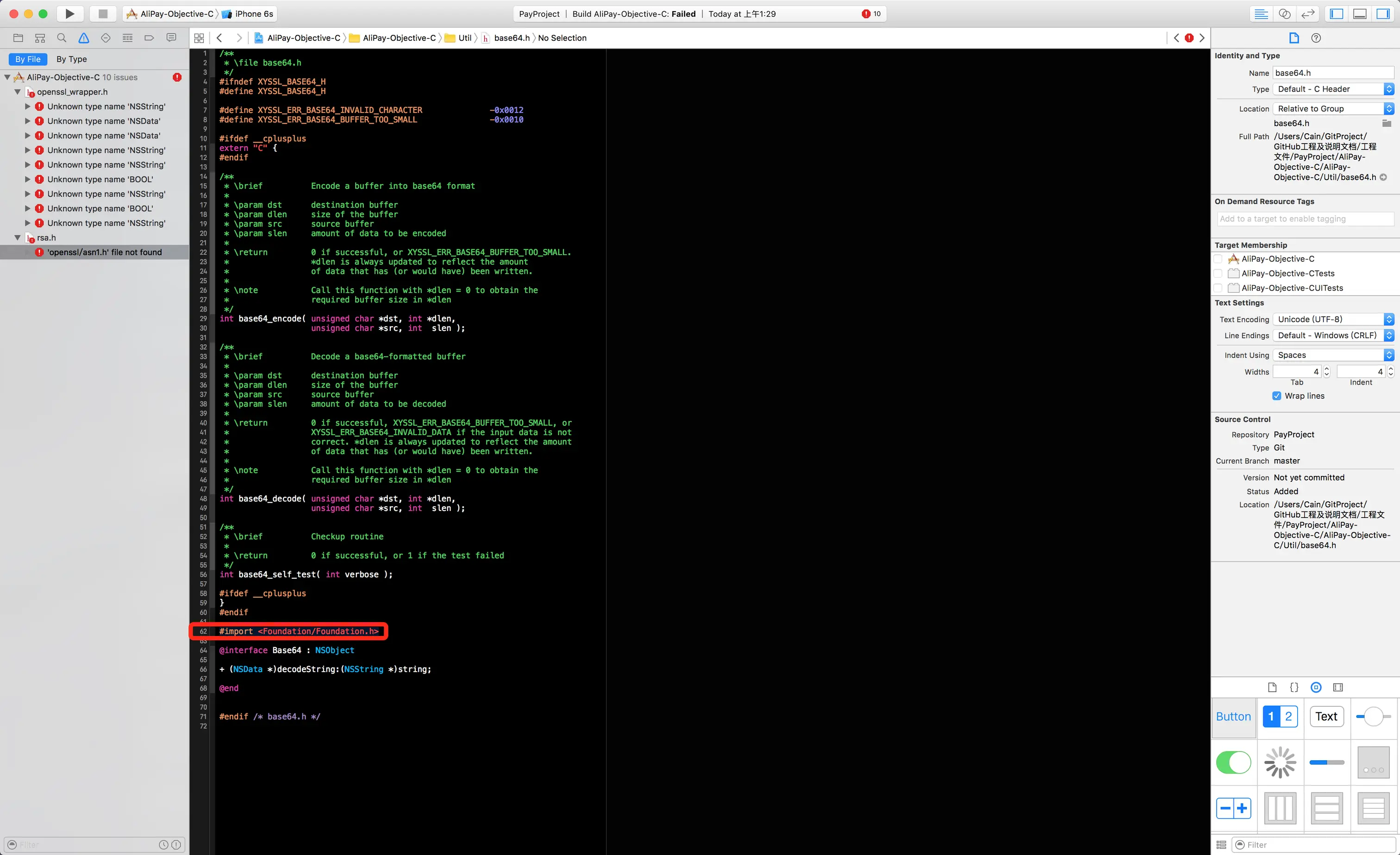Open the Project navigator folder icon
Viewport: 1400px width, 855px height.
tap(18, 38)
